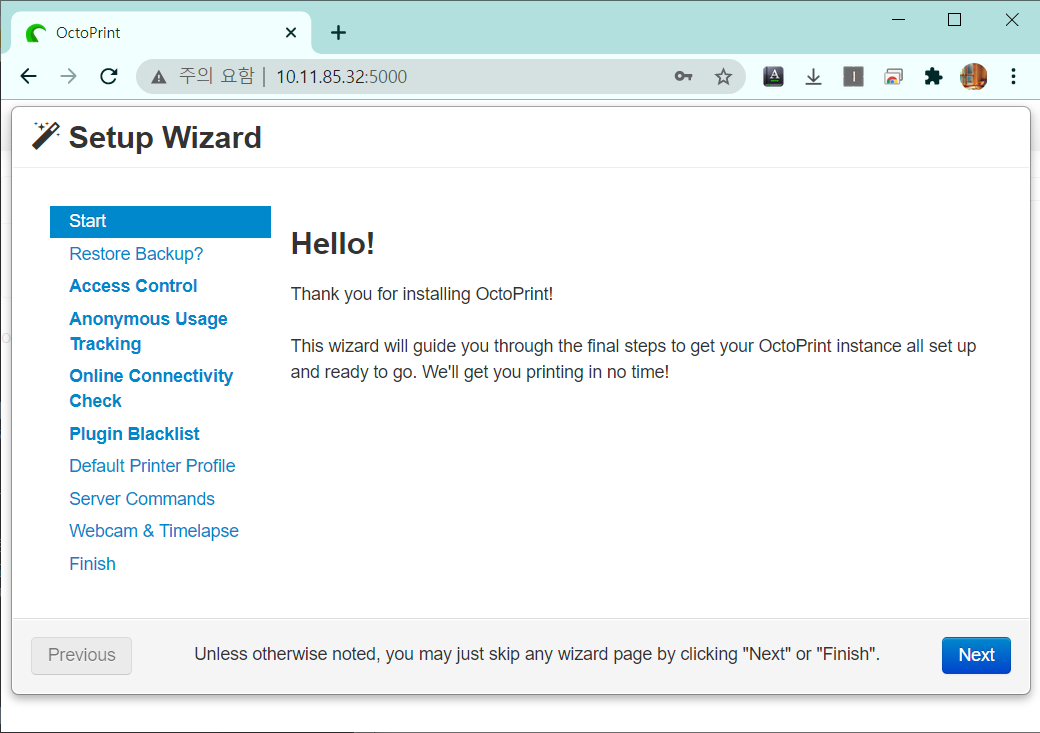
Task: Open the Extensions puzzle piece menu
Action: click(x=933, y=77)
